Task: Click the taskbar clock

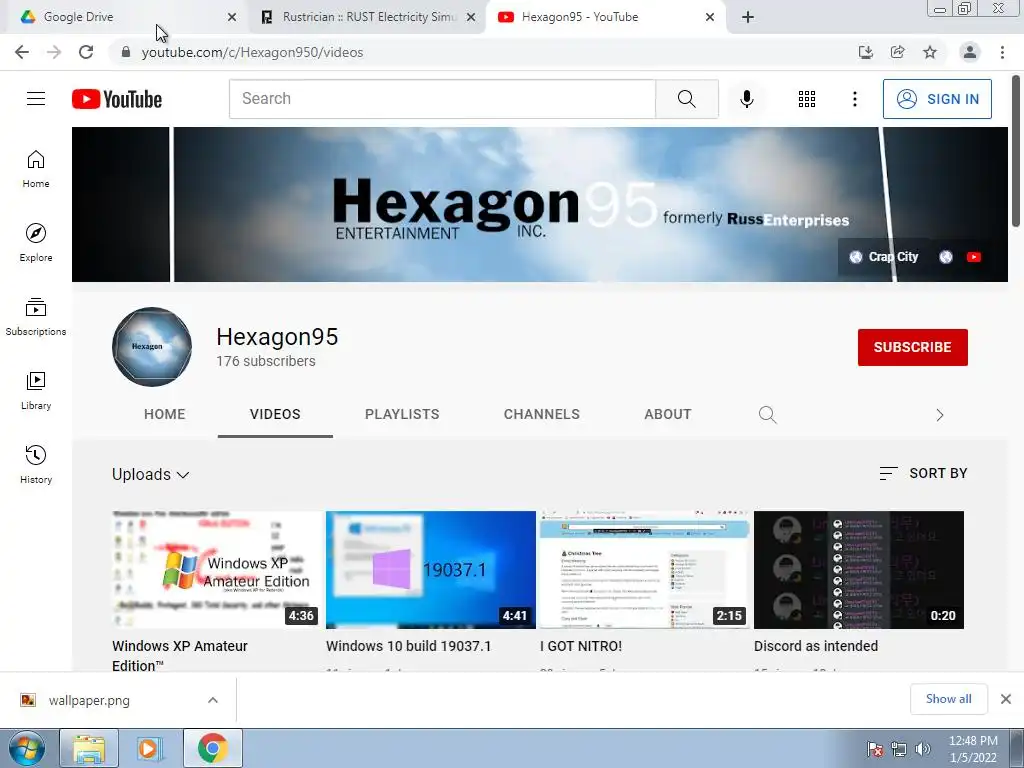Action: [x=972, y=749]
